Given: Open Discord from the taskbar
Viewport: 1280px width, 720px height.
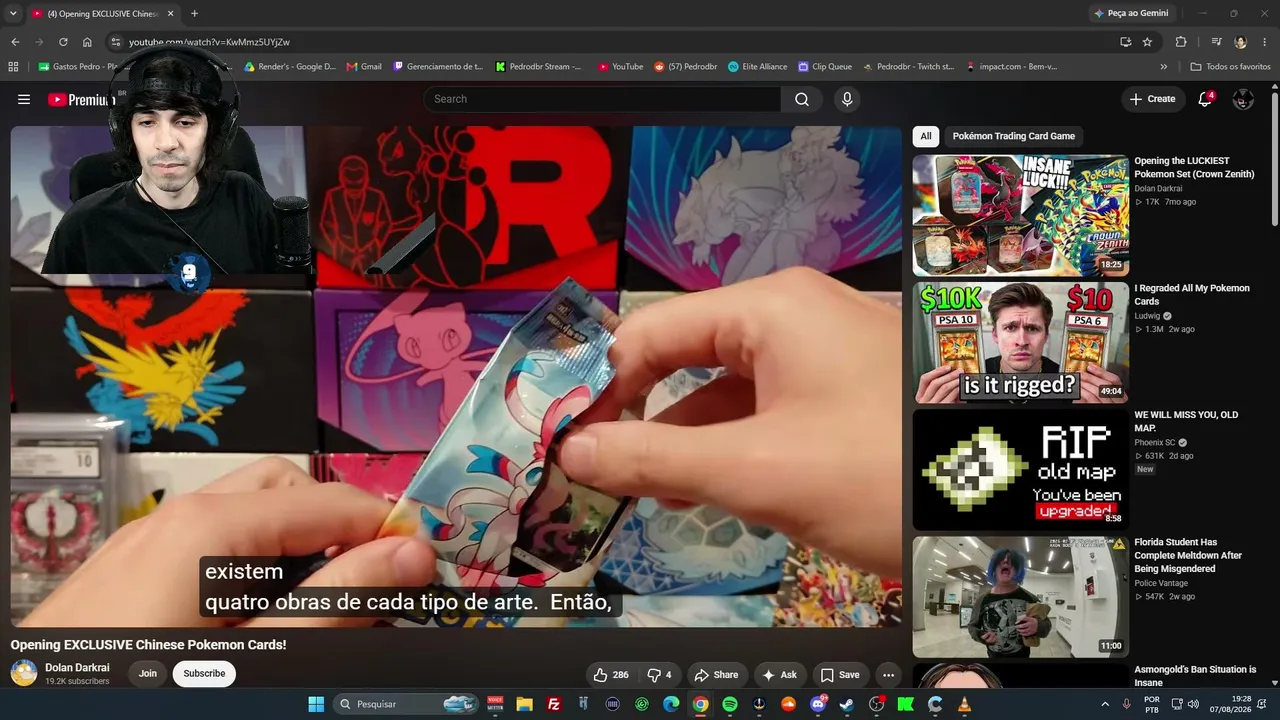Looking at the screenshot, I should [818, 704].
